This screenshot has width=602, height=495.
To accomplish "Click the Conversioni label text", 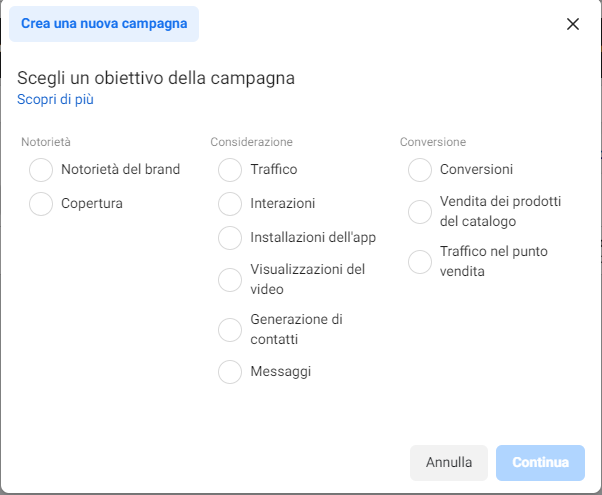I will (x=476, y=169).
